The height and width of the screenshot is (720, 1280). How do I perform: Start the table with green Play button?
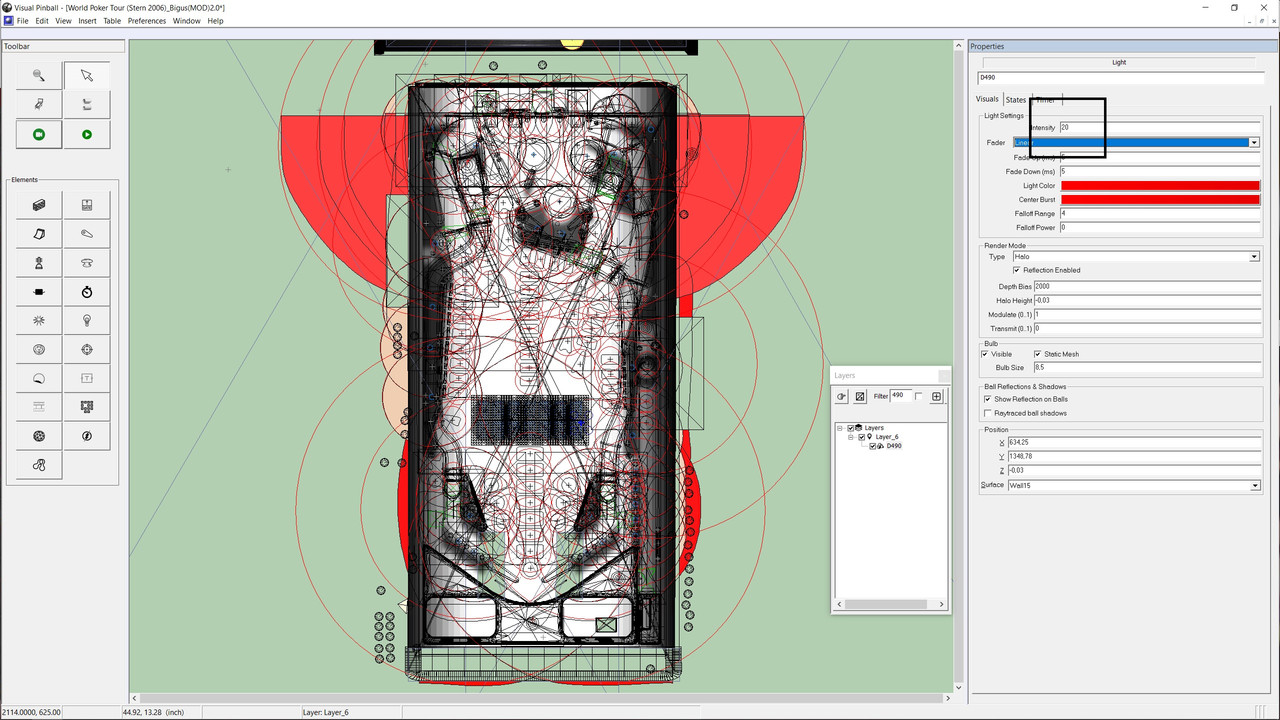[x=87, y=134]
